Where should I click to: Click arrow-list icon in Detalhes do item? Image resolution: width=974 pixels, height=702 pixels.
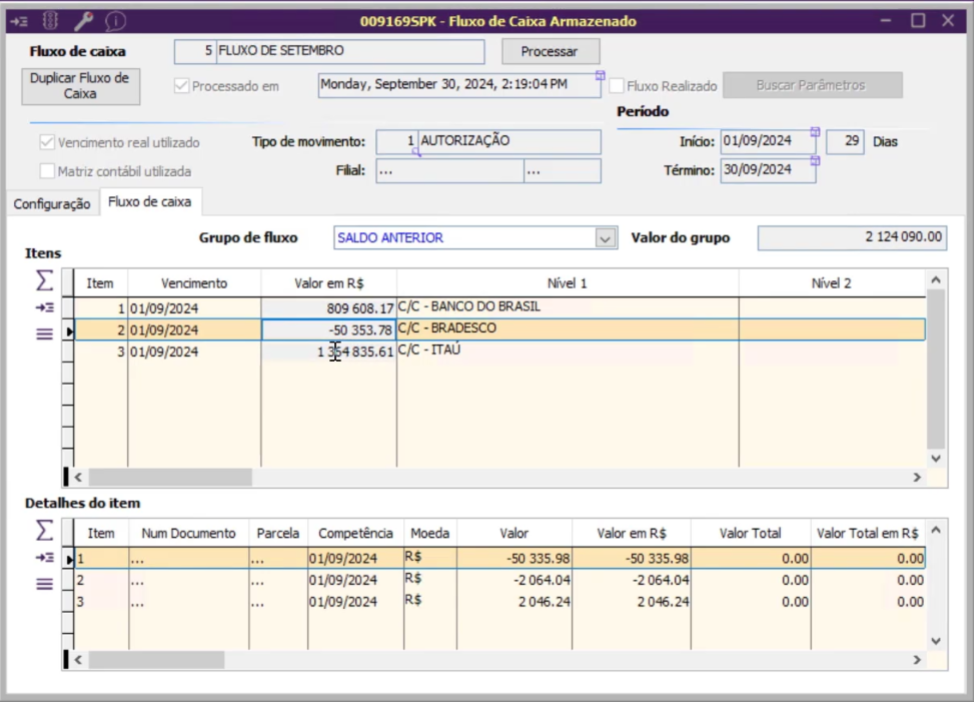[x=44, y=558]
